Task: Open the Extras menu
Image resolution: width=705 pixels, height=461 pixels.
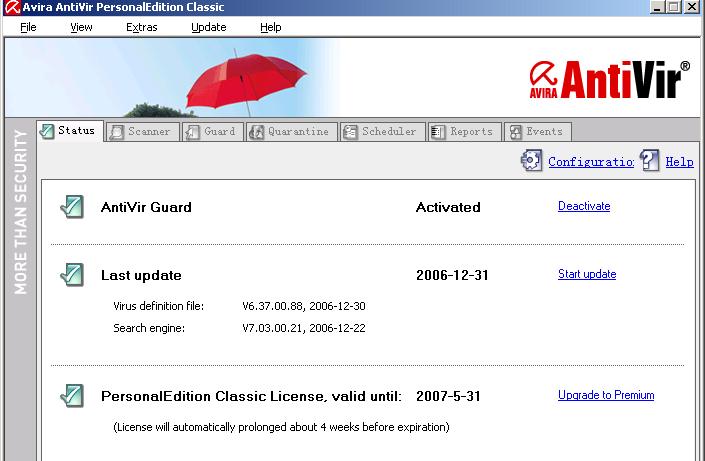Action: 142,27
